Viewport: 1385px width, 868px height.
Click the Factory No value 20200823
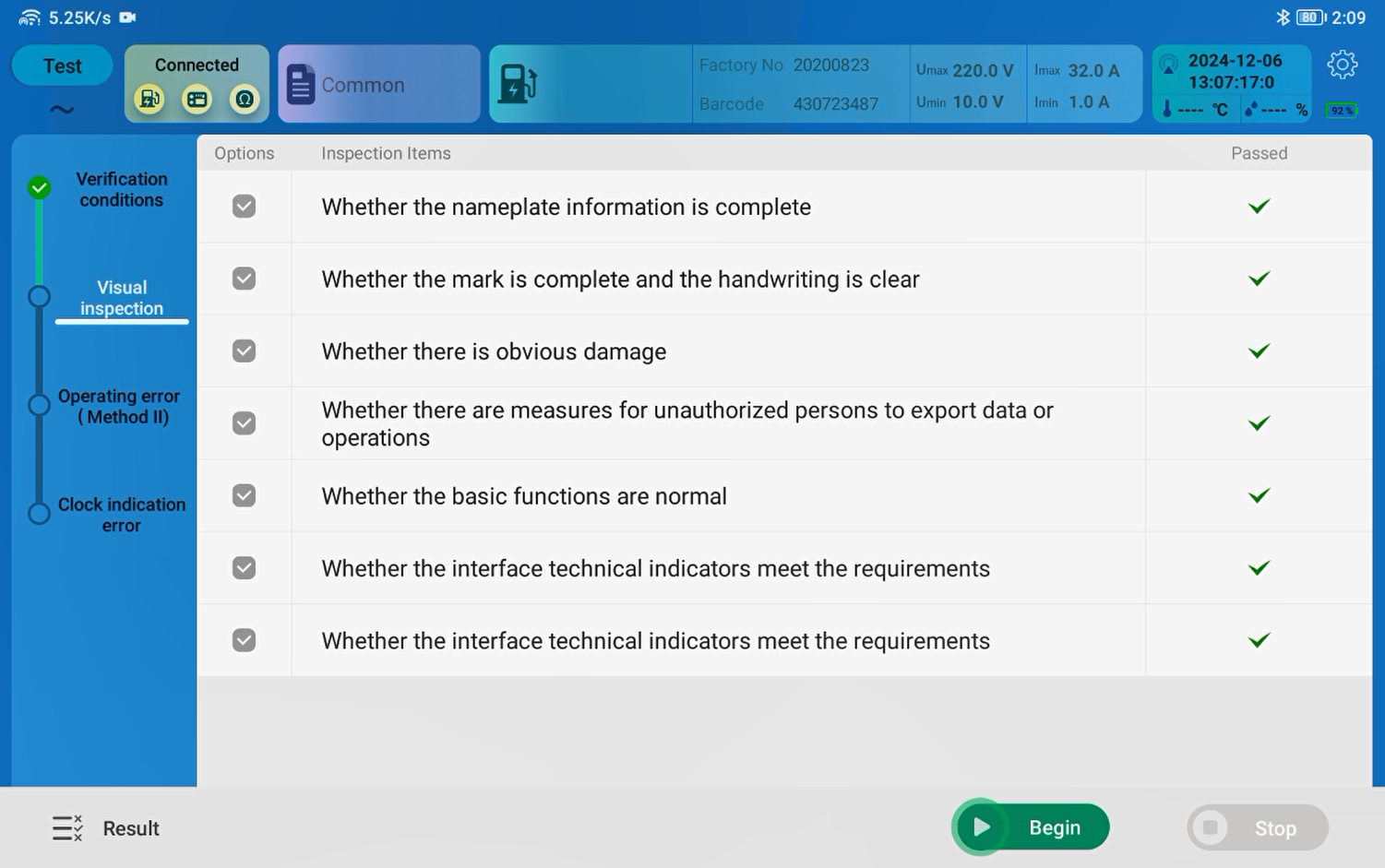pos(830,65)
